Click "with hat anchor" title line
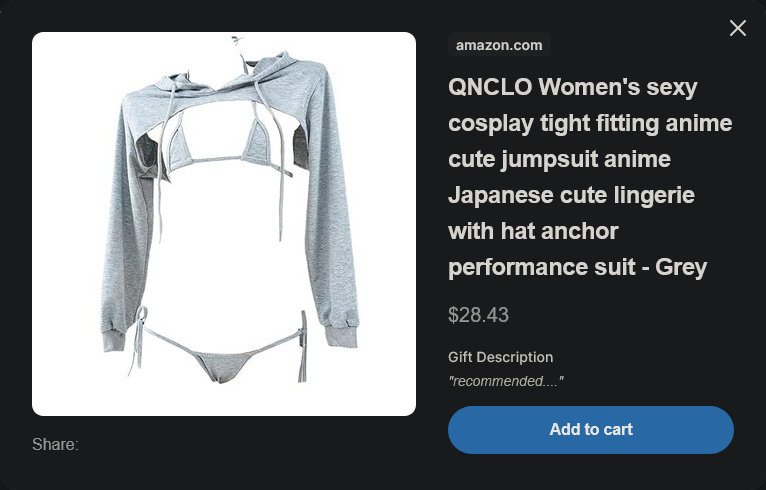766x490 pixels. click(533, 231)
